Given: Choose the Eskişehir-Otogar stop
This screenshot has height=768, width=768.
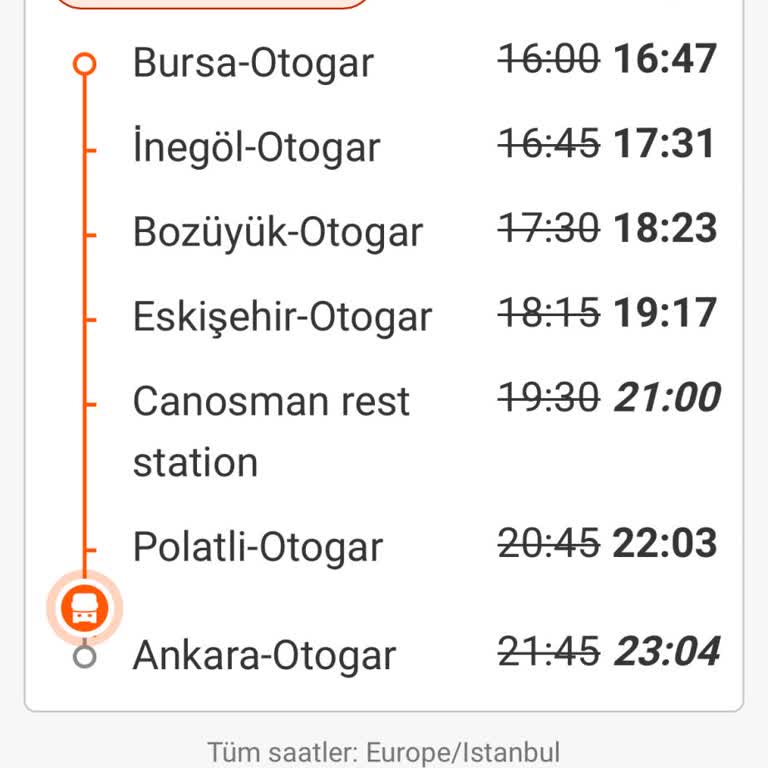Looking at the screenshot, I should click(282, 317).
